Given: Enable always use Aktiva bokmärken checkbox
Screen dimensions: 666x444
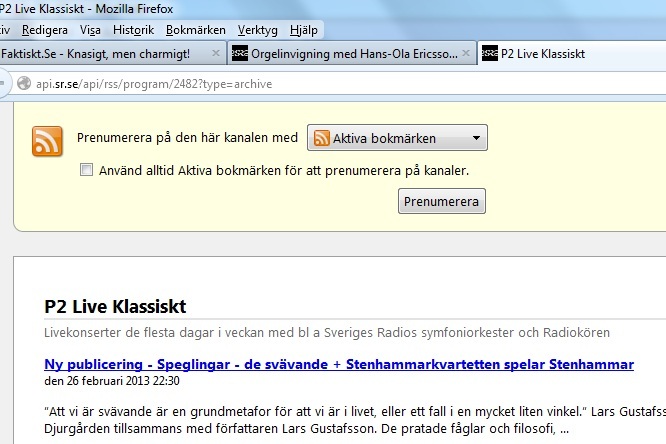Looking at the screenshot, I should point(86,170).
